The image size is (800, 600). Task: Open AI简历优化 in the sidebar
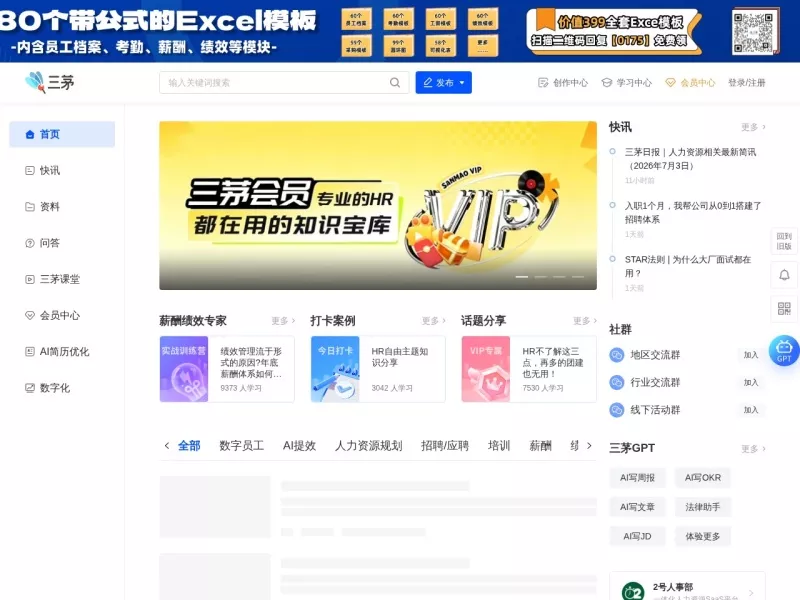point(62,352)
